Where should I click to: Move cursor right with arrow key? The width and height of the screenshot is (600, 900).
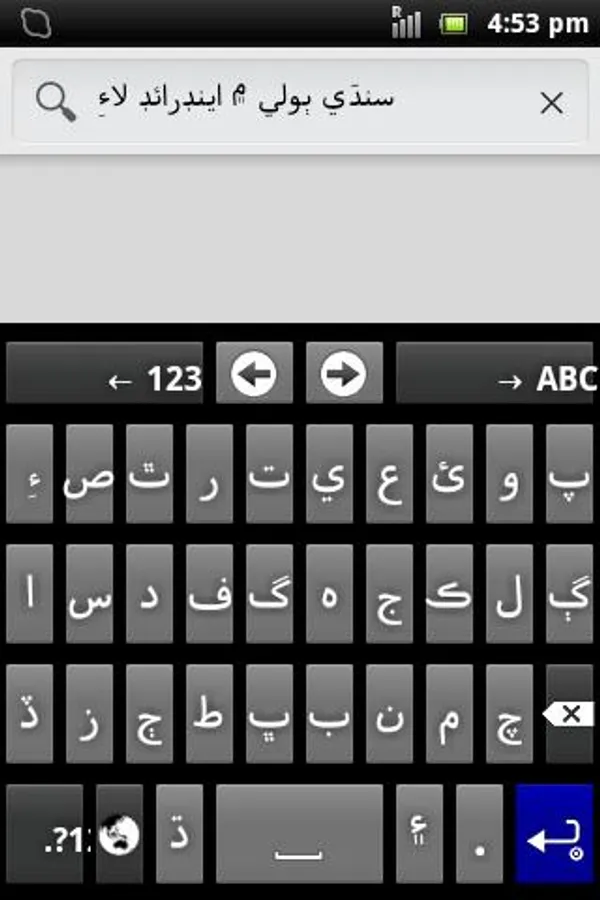[344, 374]
